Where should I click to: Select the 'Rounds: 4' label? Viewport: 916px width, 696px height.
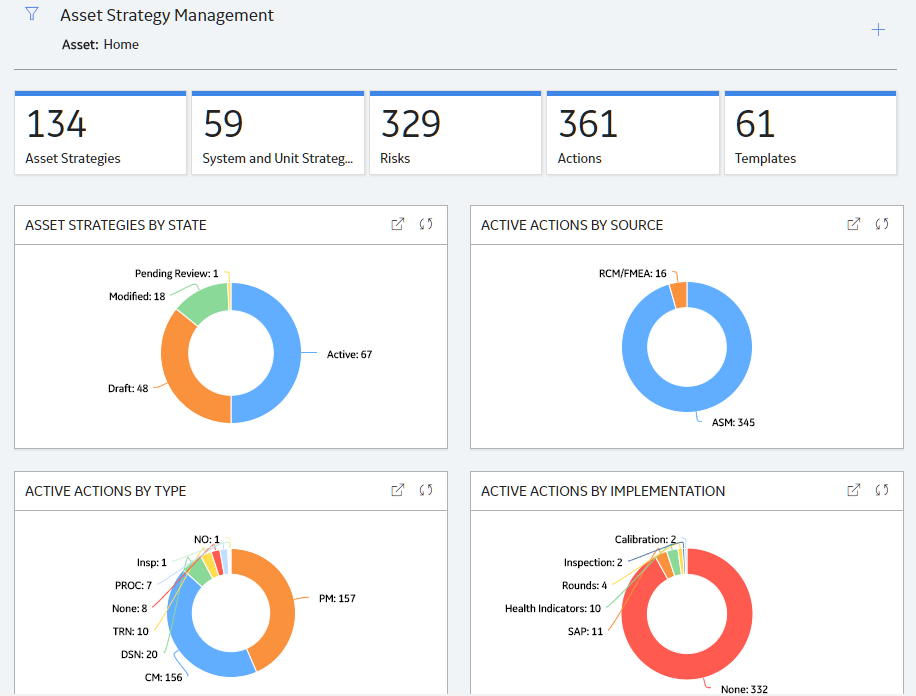584,585
